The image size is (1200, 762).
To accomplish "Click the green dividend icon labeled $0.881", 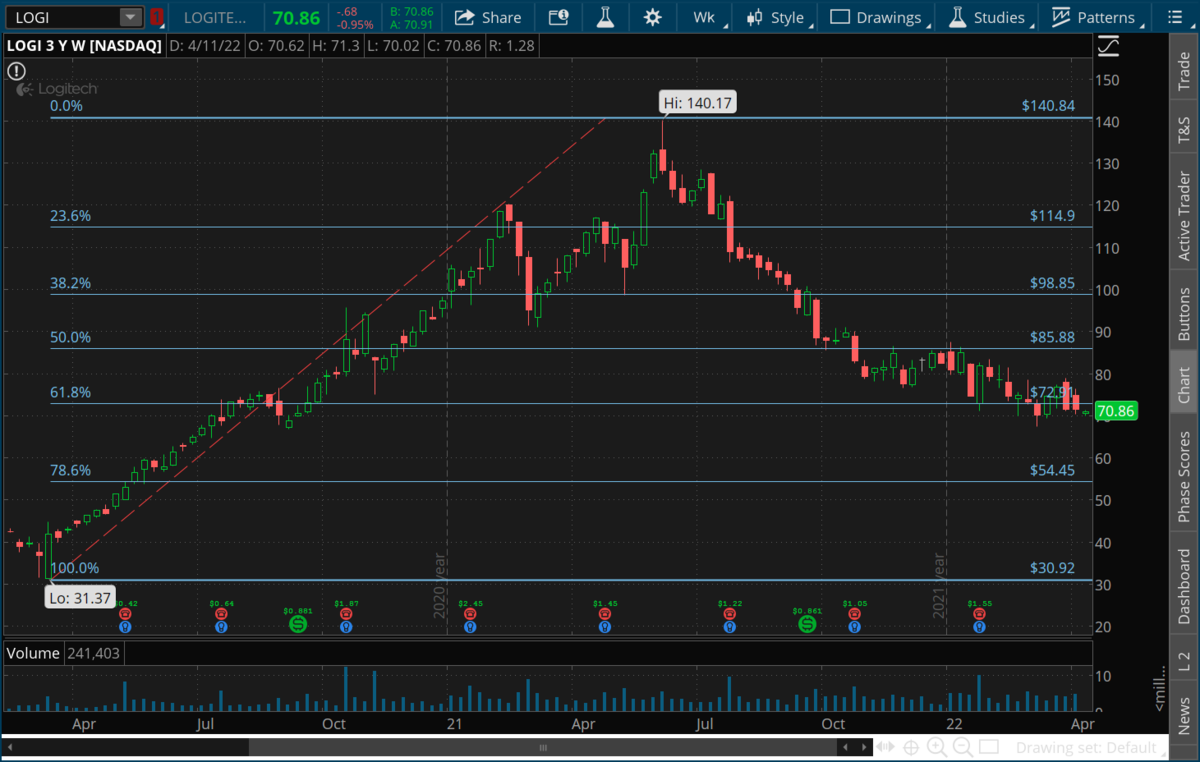I will click(x=297, y=624).
